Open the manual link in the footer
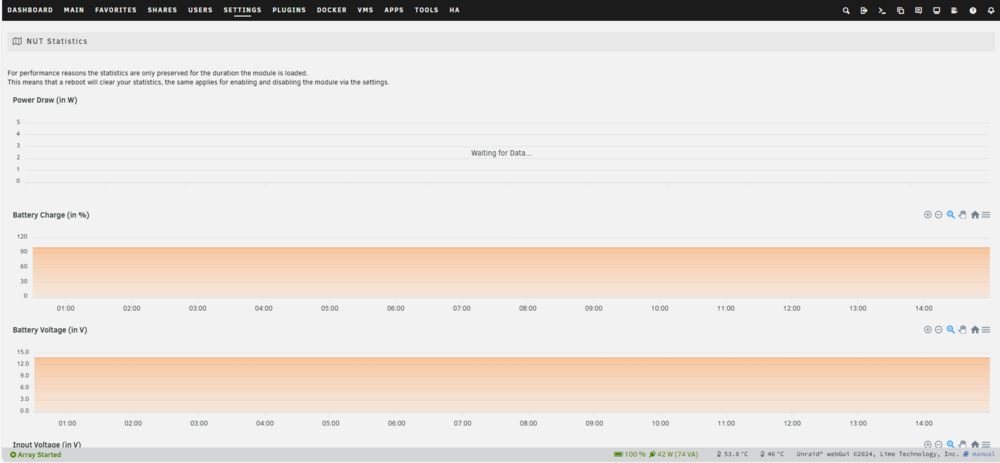Image resolution: width=1000 pixels, height=463 pixels. click(x=979, y=455)
